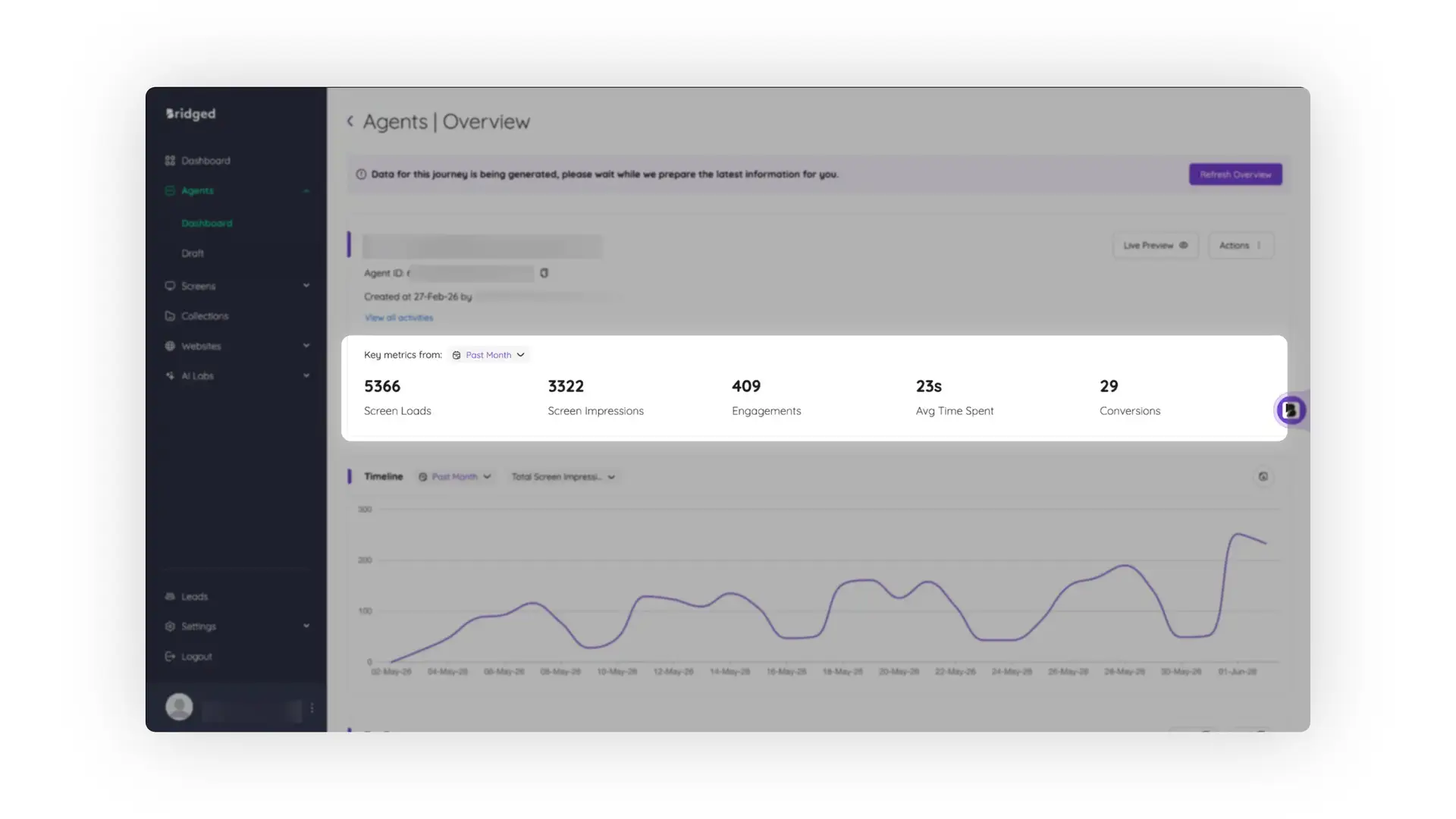
Task: Click the 3322 Screen Impressions value
Action: (x=566, y=386)
